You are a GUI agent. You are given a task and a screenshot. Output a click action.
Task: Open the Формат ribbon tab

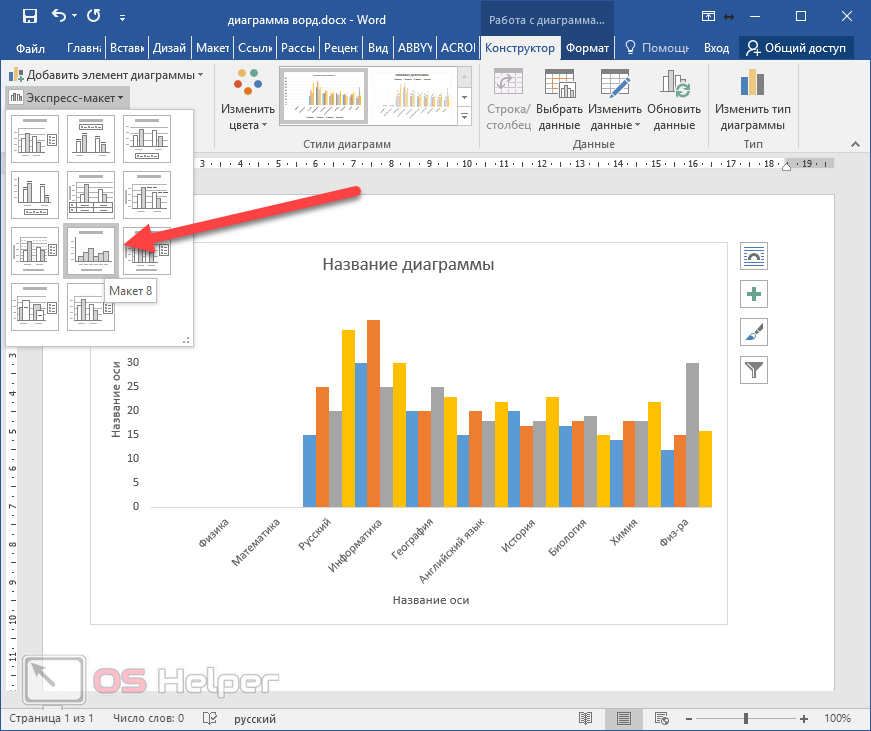(x=586, y=47)
